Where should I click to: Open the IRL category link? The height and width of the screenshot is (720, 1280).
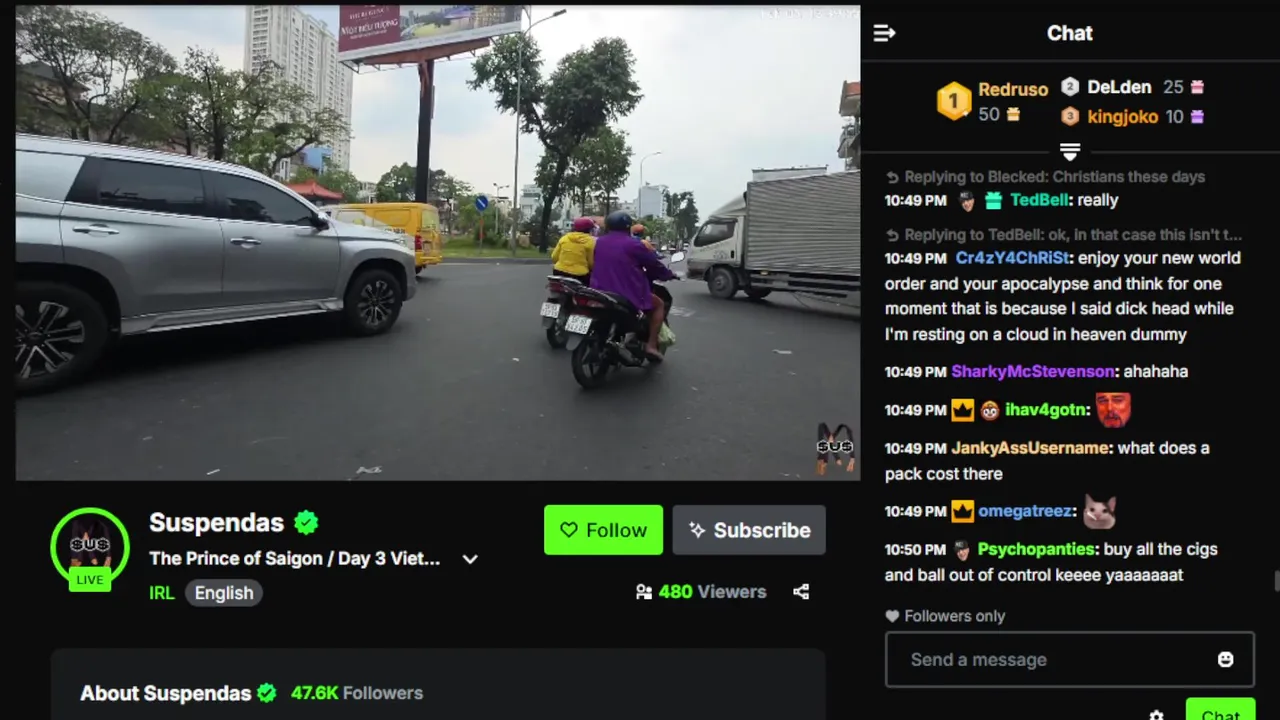pyautogui.click(x=161, y=593)
